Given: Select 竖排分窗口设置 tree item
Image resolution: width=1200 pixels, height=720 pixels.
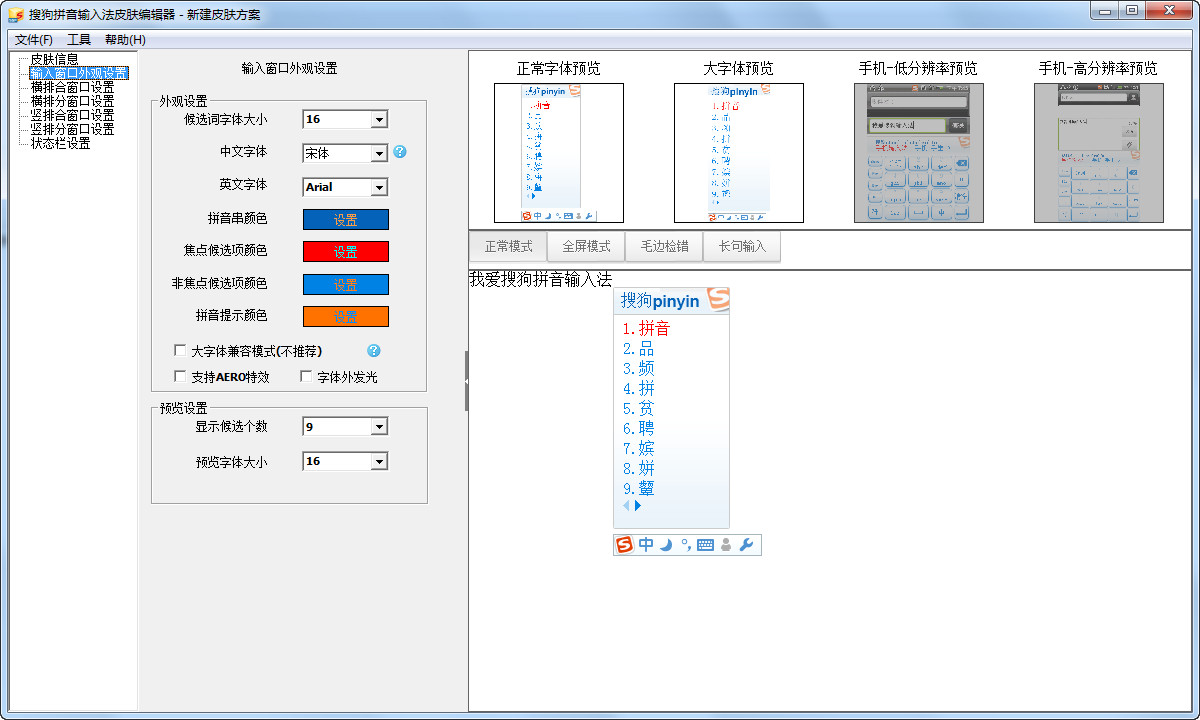Looking at the screenshot, I should coord(72,129).
